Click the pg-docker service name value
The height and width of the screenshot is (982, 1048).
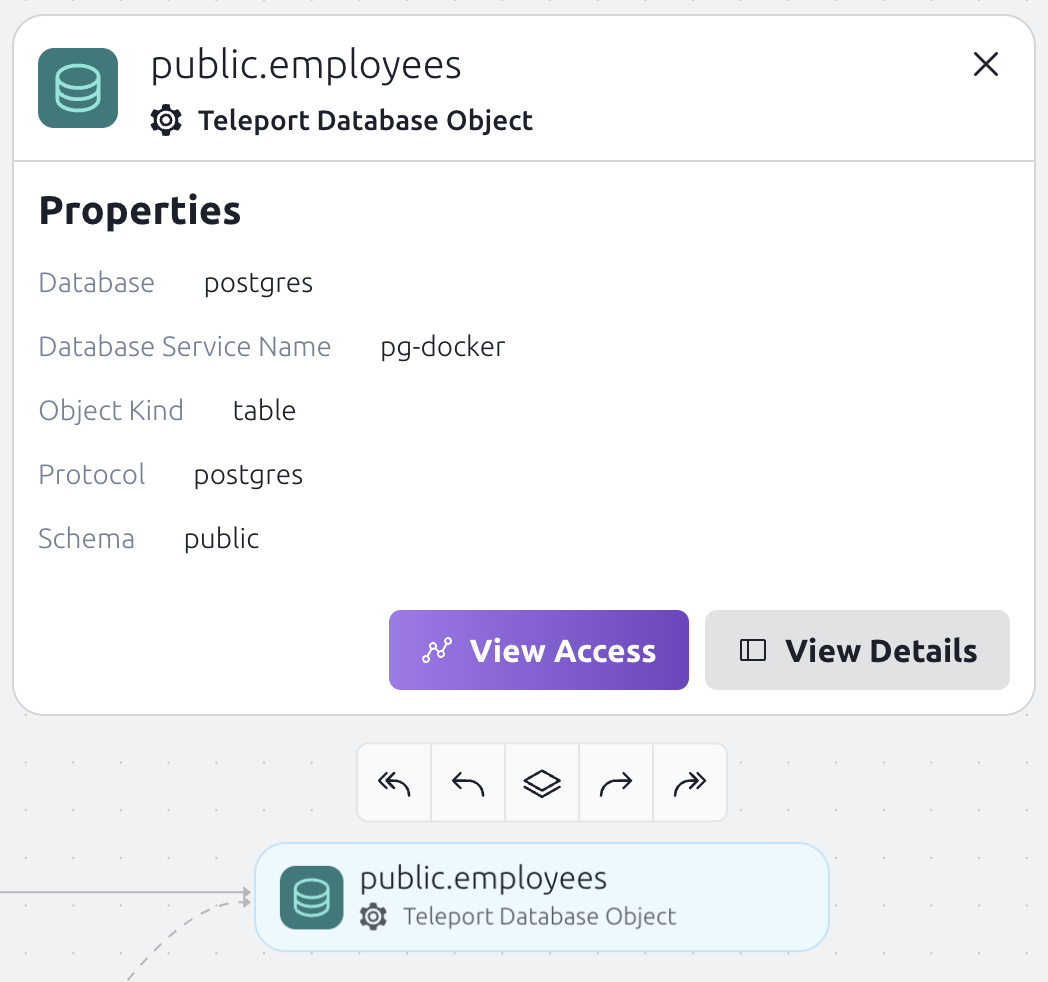point(442,346)
